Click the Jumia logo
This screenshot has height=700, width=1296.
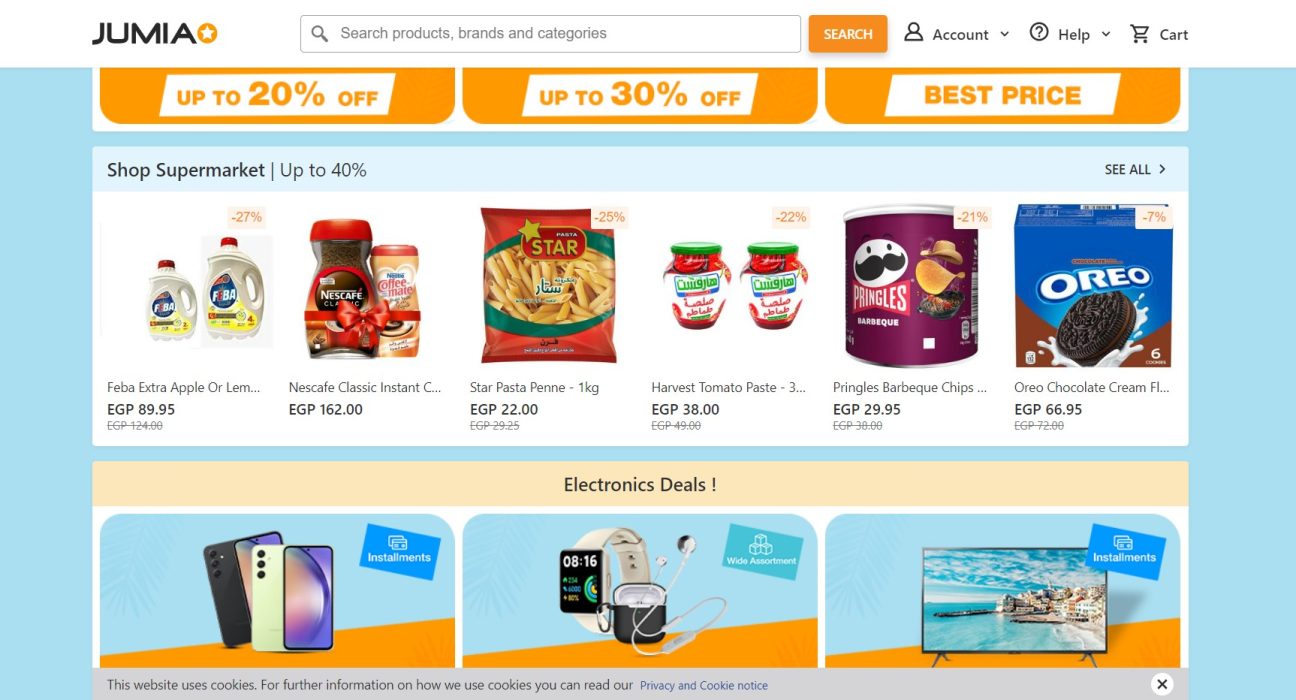click(155, 34)
